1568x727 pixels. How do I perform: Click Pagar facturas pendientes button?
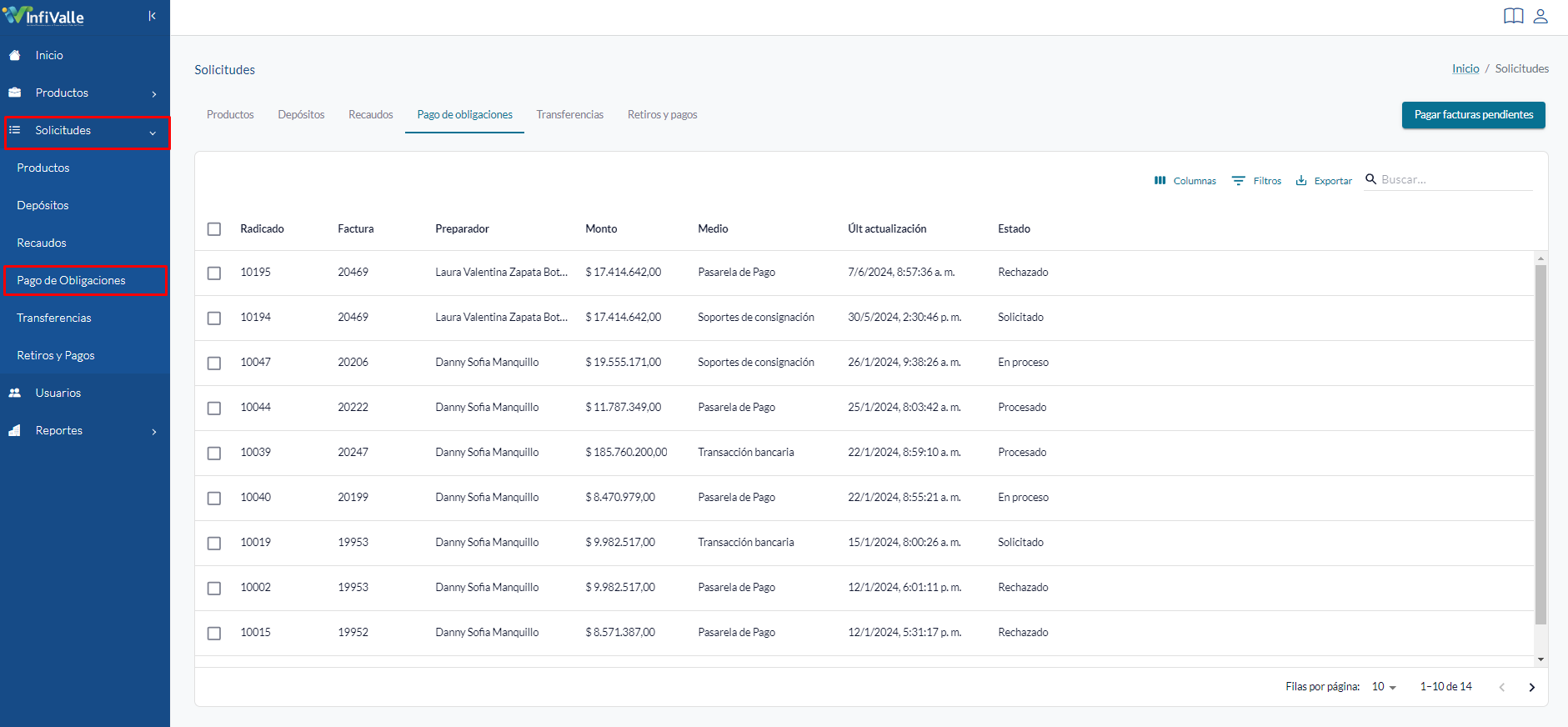1474,115
